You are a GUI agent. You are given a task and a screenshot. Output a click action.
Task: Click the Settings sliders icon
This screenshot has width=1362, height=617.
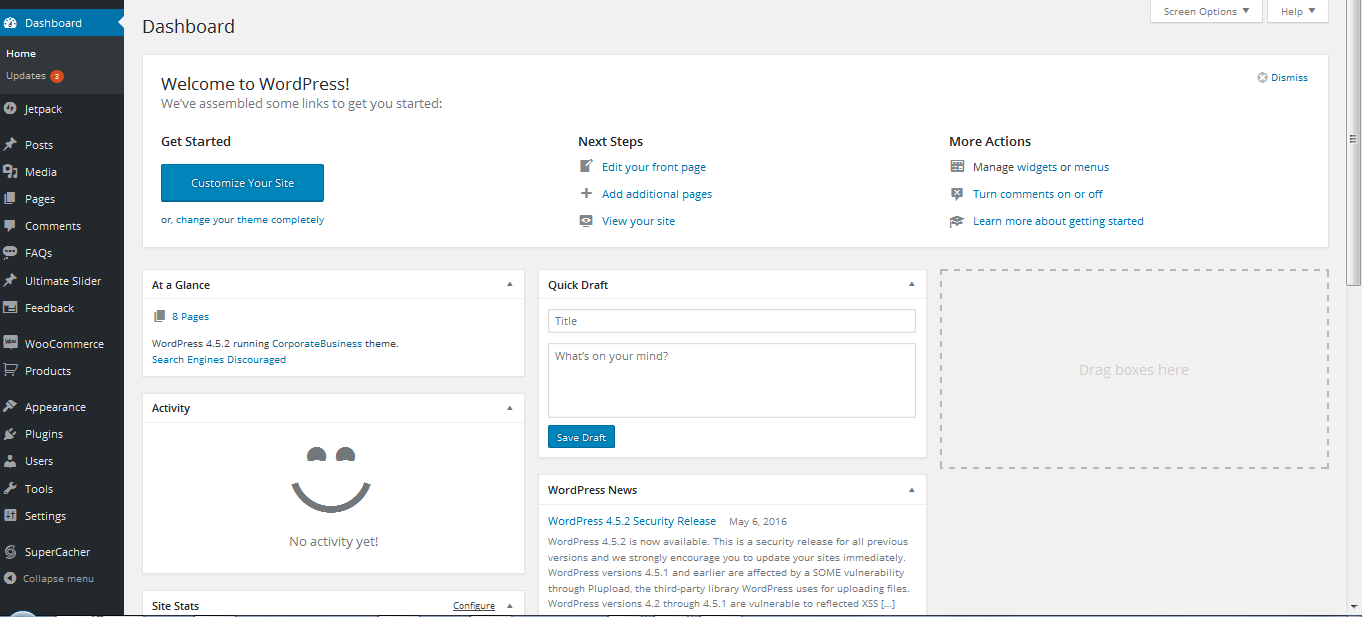[x=10, y=516]
